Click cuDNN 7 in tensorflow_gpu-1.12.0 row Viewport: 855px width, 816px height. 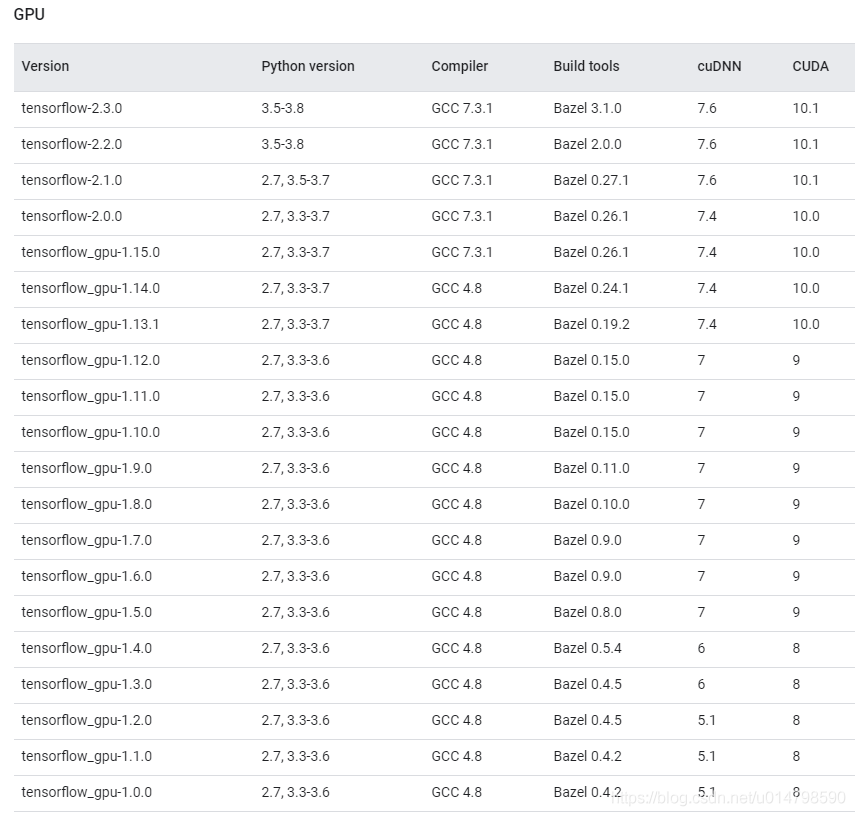(x=701, y=360)
